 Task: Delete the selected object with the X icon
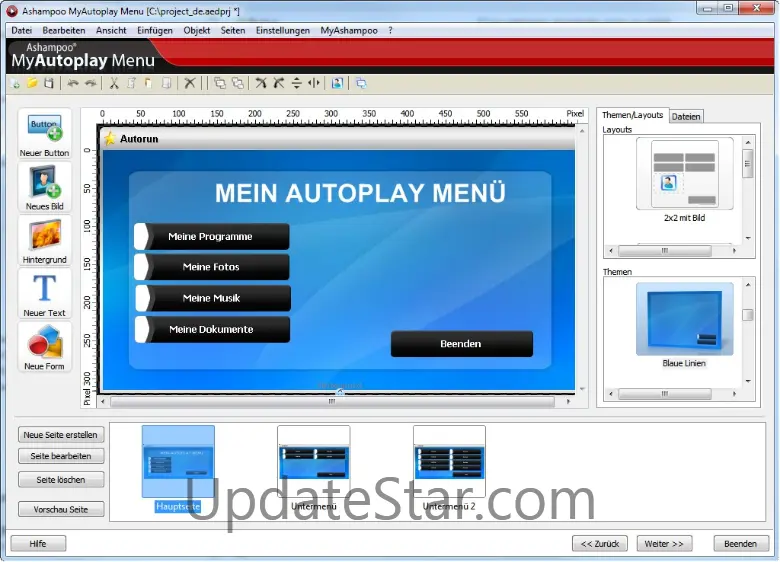point(190,83)
